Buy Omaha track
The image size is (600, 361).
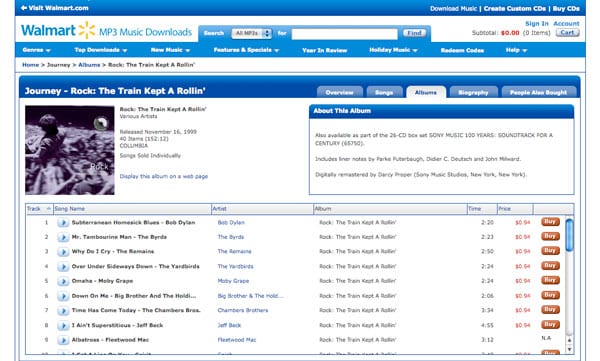pyautogui.click(x=550, y=280)
